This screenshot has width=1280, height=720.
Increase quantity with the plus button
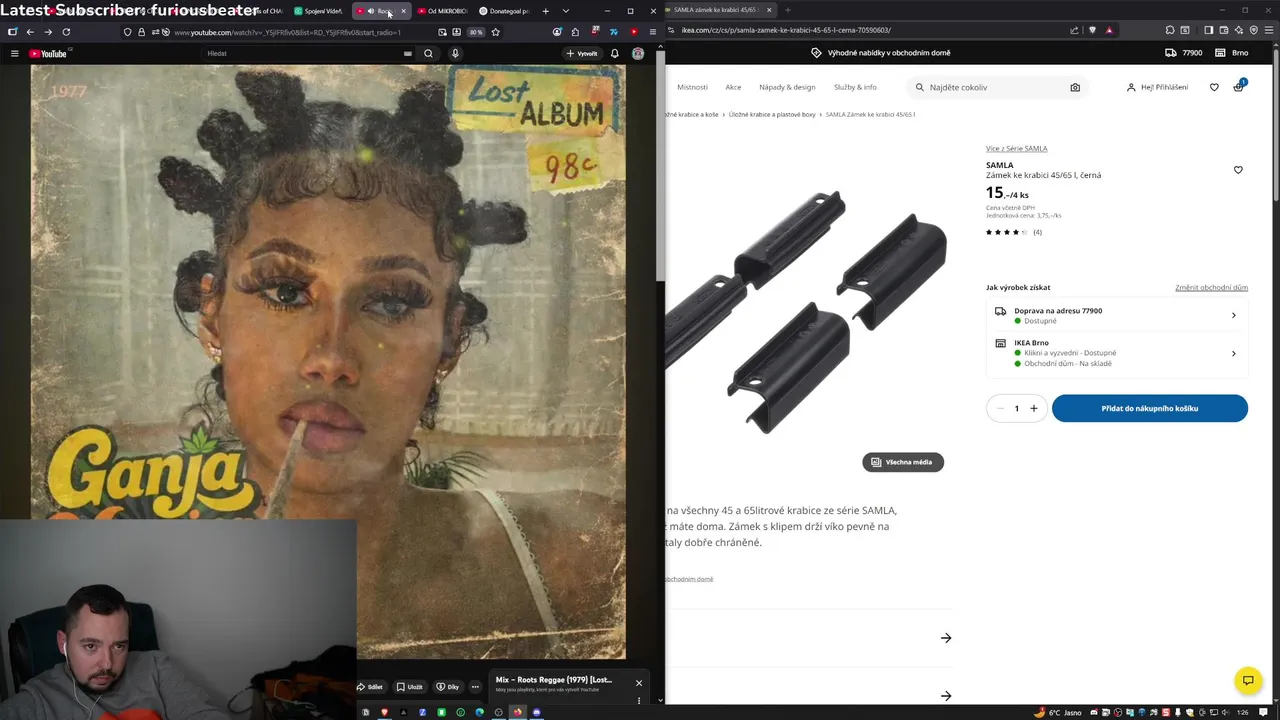click(1033, 408)
